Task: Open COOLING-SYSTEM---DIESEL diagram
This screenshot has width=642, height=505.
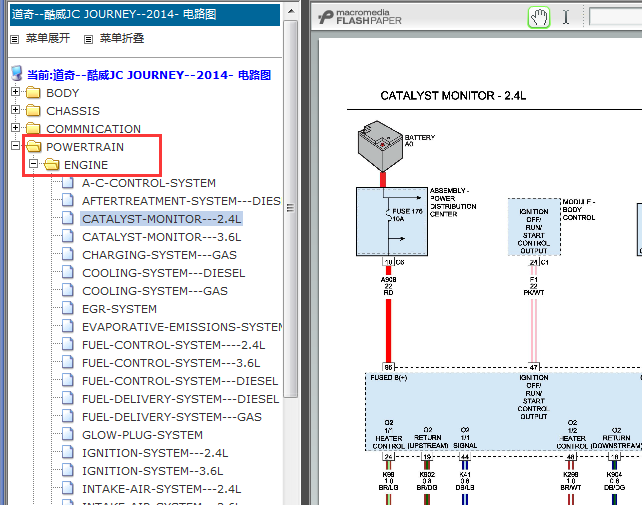Action: tap(163, 273)
